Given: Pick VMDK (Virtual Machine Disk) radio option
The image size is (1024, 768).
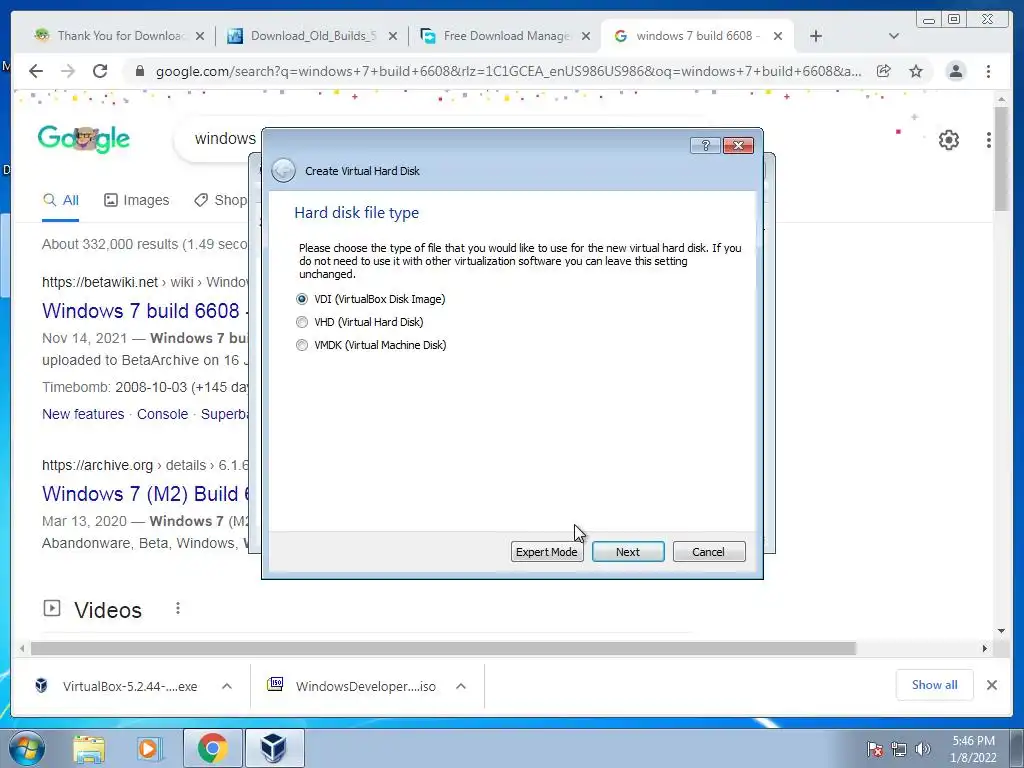Looking at the screenshot, I should point(371,345).
